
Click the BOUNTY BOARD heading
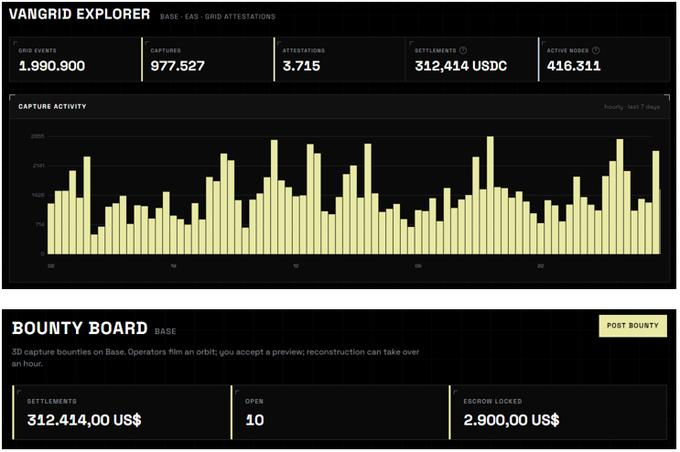pos(80,328)
